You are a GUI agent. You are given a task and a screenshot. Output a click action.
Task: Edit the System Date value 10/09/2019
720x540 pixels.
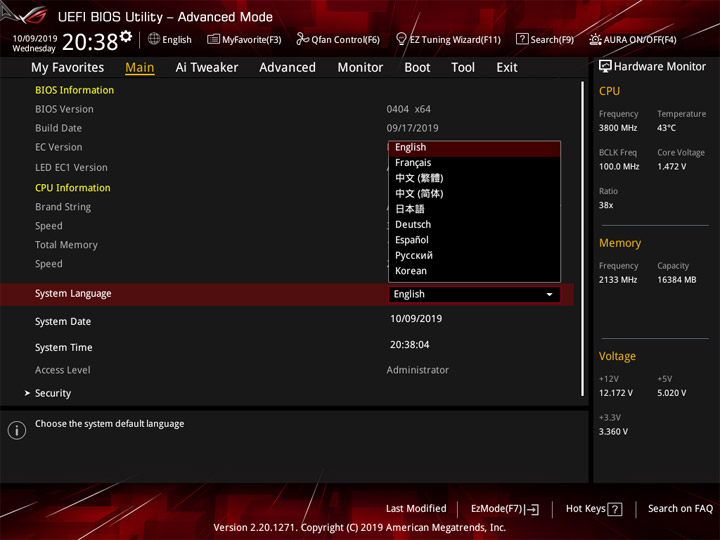[416, 319]
